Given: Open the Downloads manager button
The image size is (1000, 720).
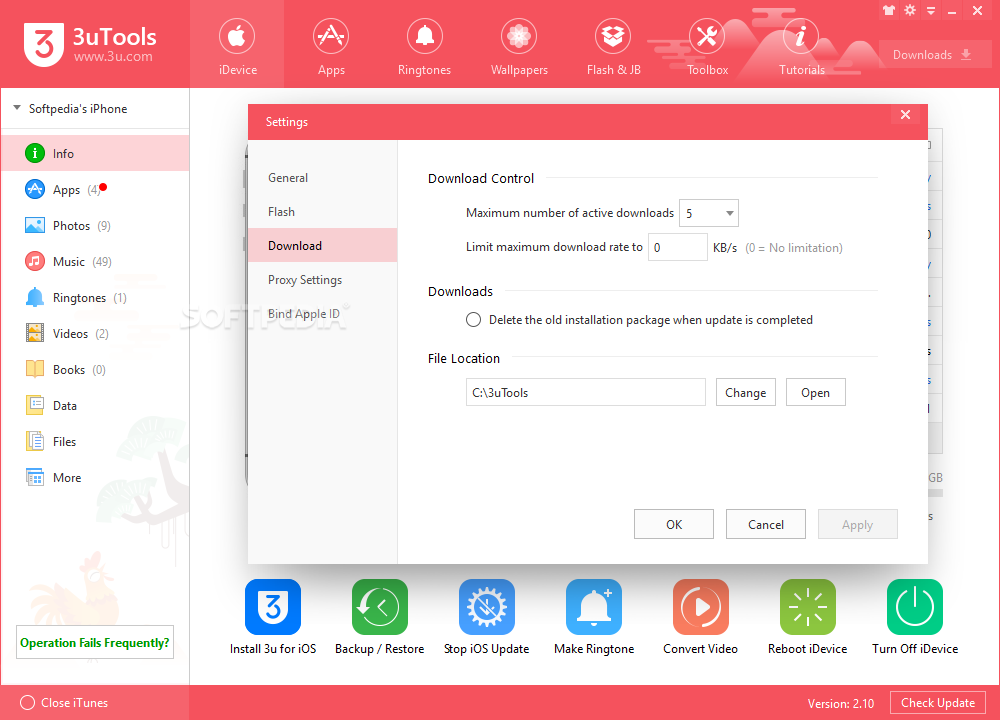Looking at the screenshot, I should 935,55.
